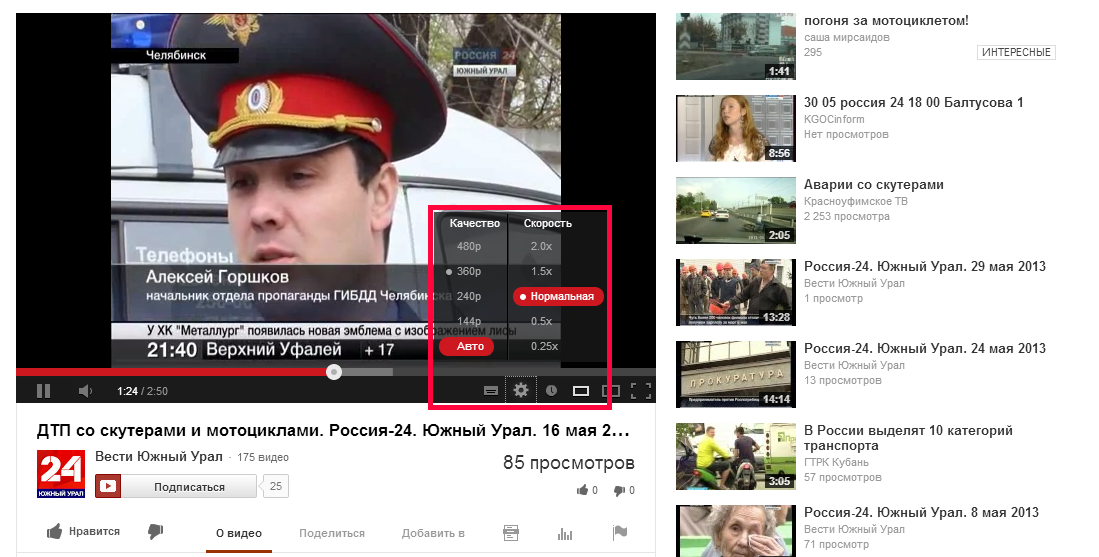Viewport: 1099px width, 557px height.
Task: Mute the video with the speaker icon
Action: (x=86, y=391)
